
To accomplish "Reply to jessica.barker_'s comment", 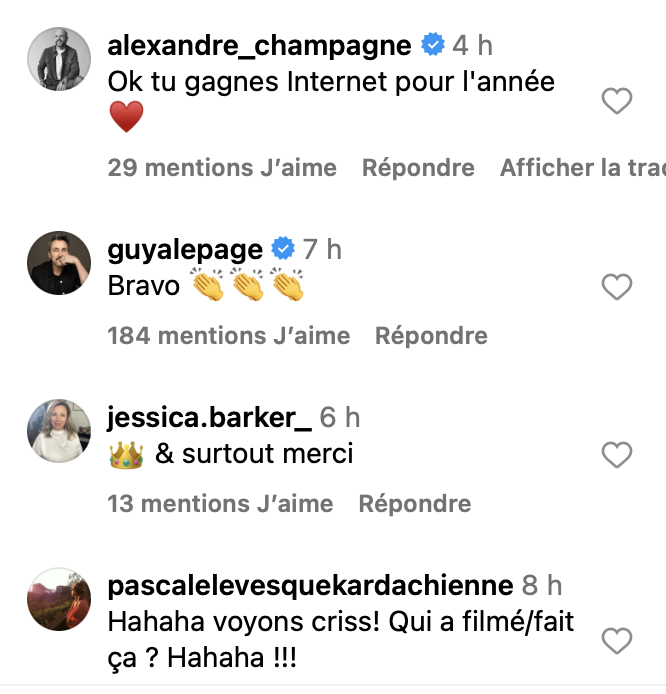I will tap(415, 504).
